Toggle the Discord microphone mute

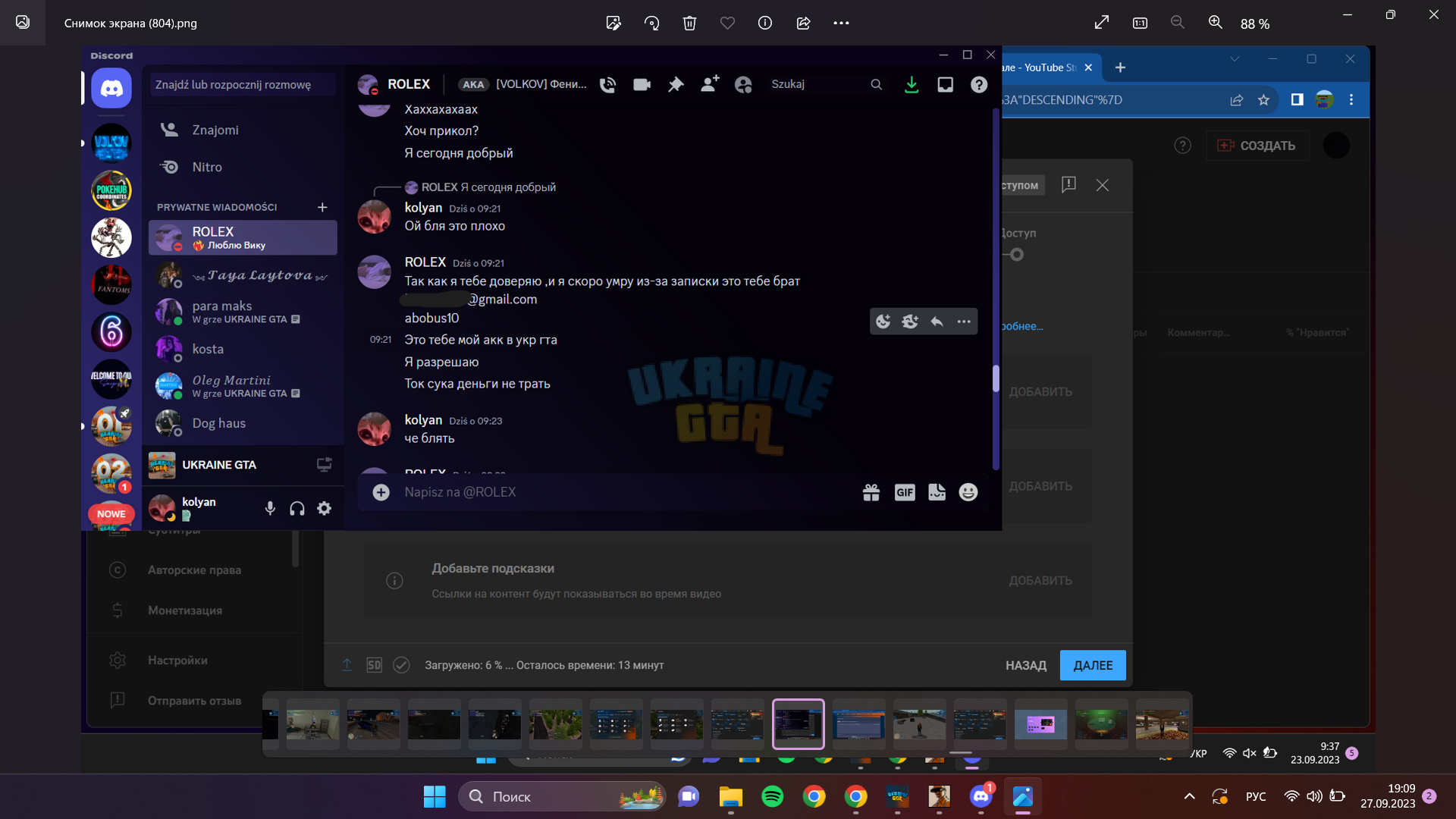(x=270, y=509)
